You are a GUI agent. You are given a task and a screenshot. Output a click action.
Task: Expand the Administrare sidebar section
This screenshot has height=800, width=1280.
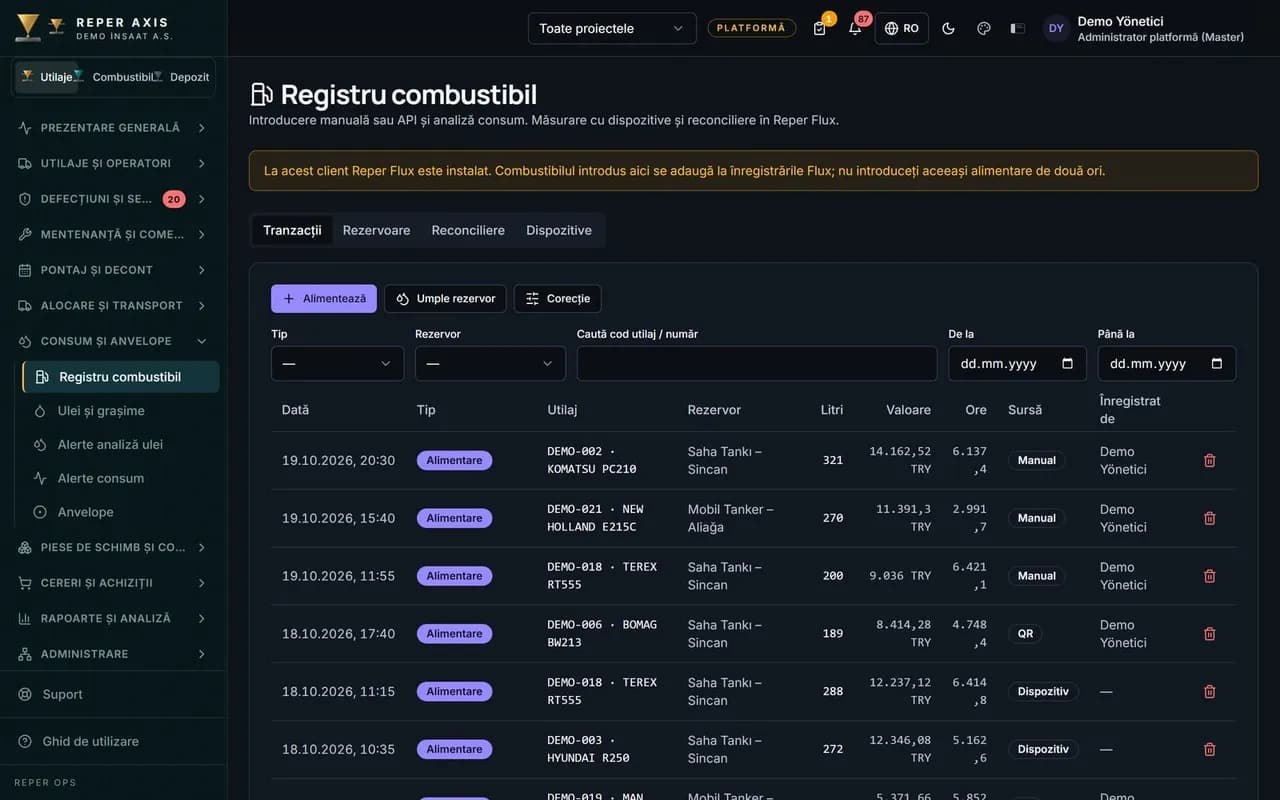pyautogui.click(x=114, y=654)
